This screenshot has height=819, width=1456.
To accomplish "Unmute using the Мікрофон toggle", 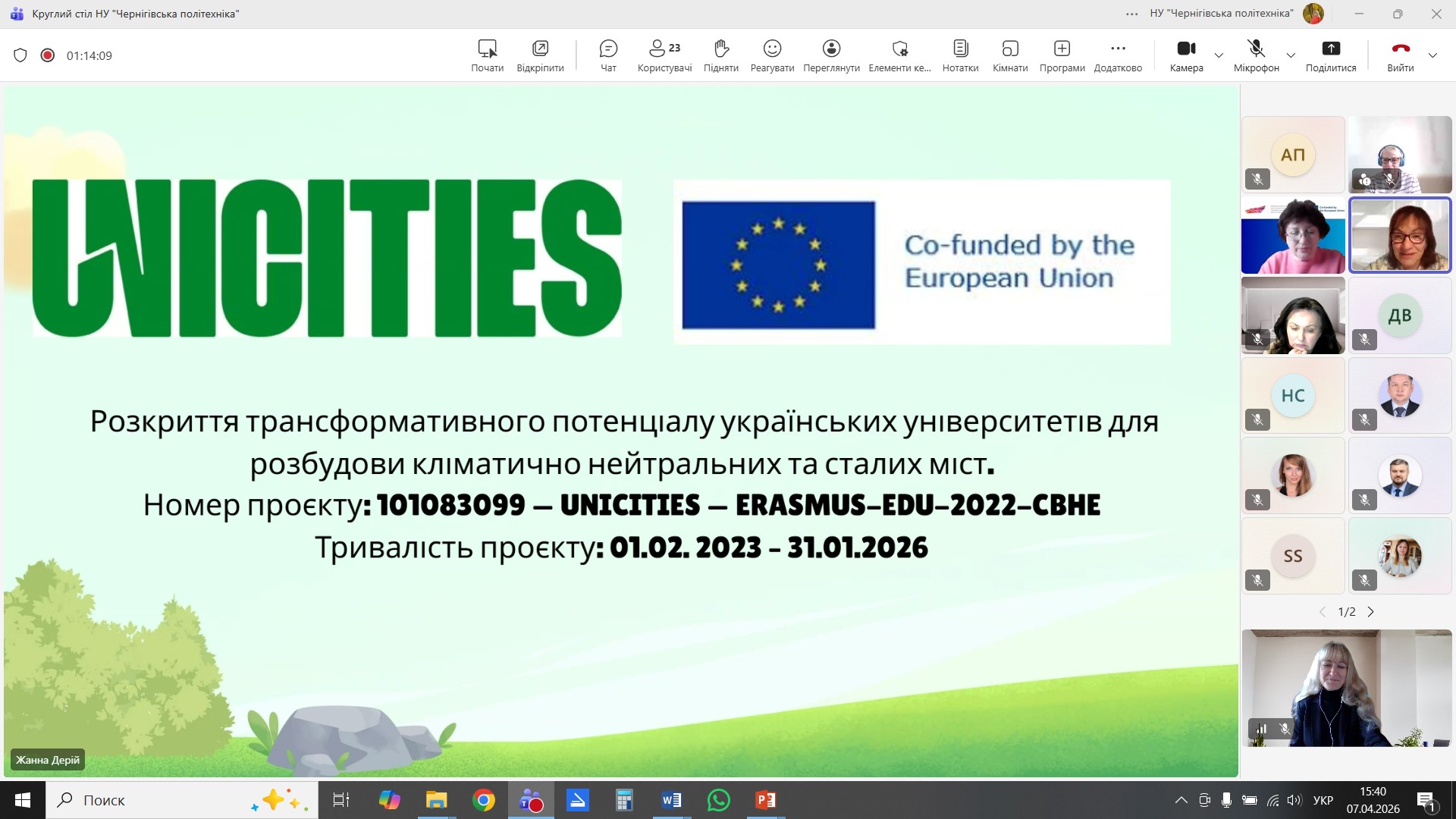I will [1256, 55].
